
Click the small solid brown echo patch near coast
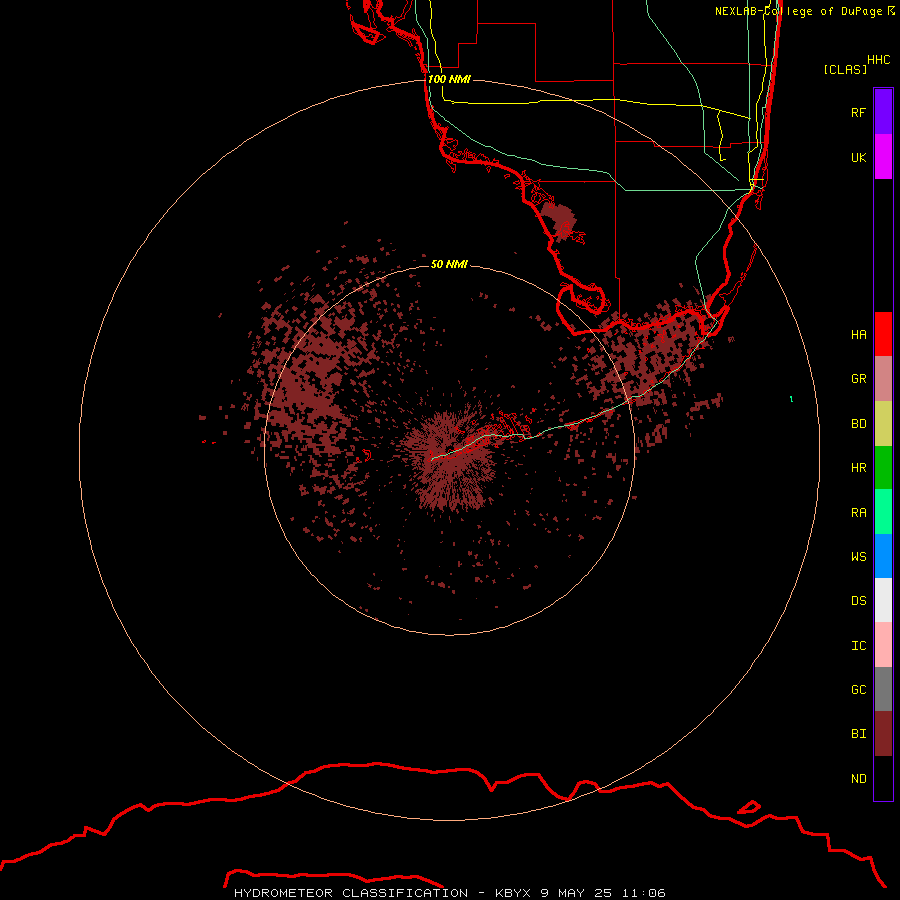(558, 219)
